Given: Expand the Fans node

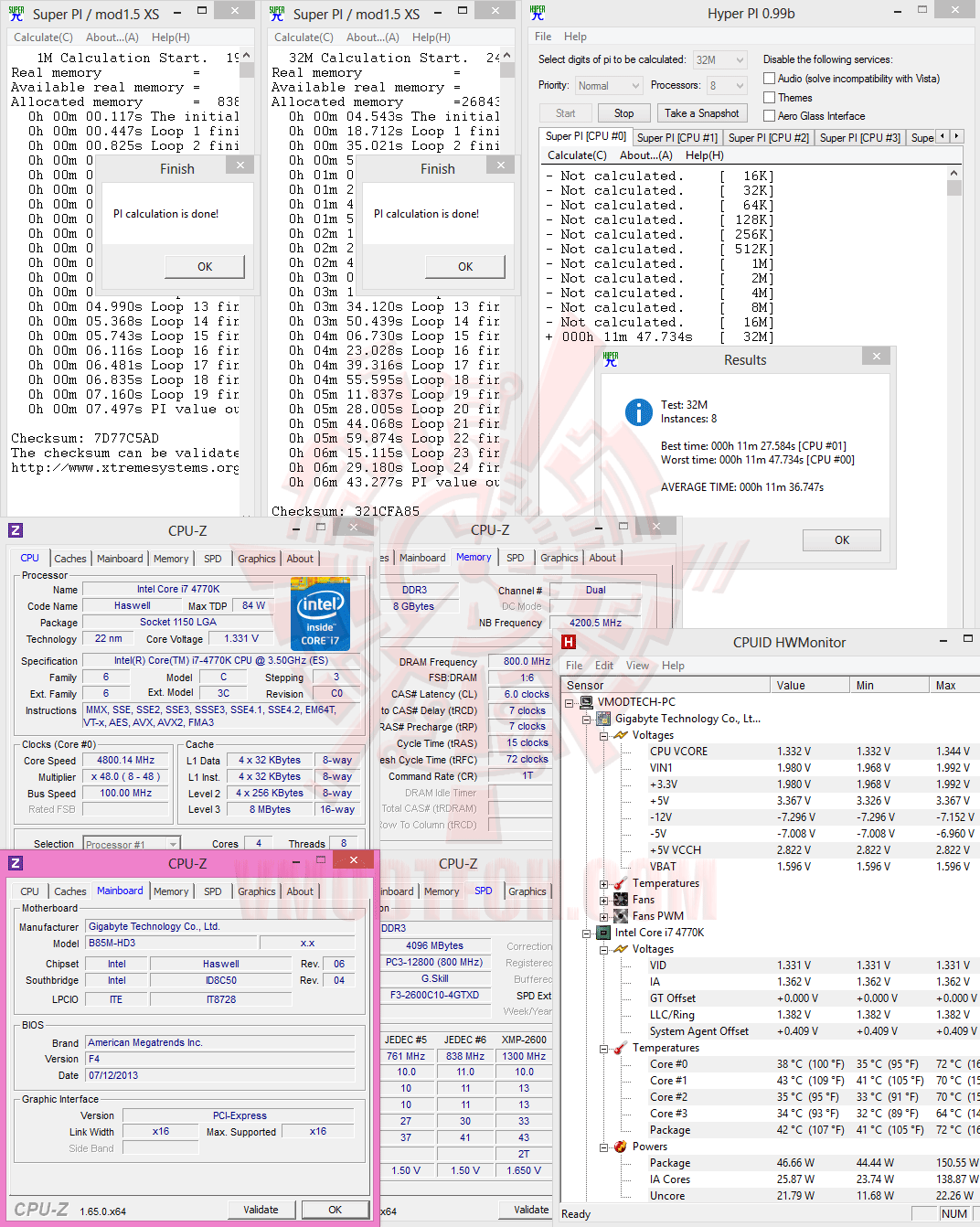Looking at the screenshot, I should click(x=603, y=900).
